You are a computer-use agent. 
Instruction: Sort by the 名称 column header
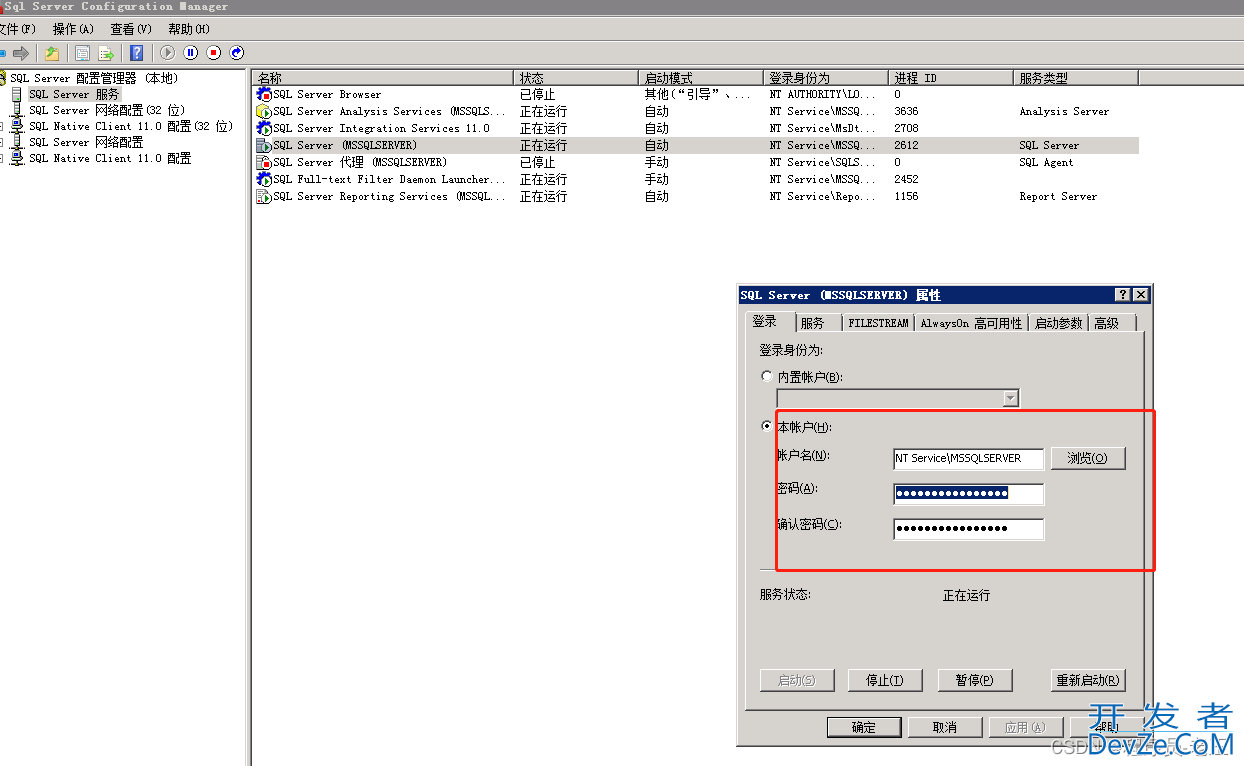383,77
